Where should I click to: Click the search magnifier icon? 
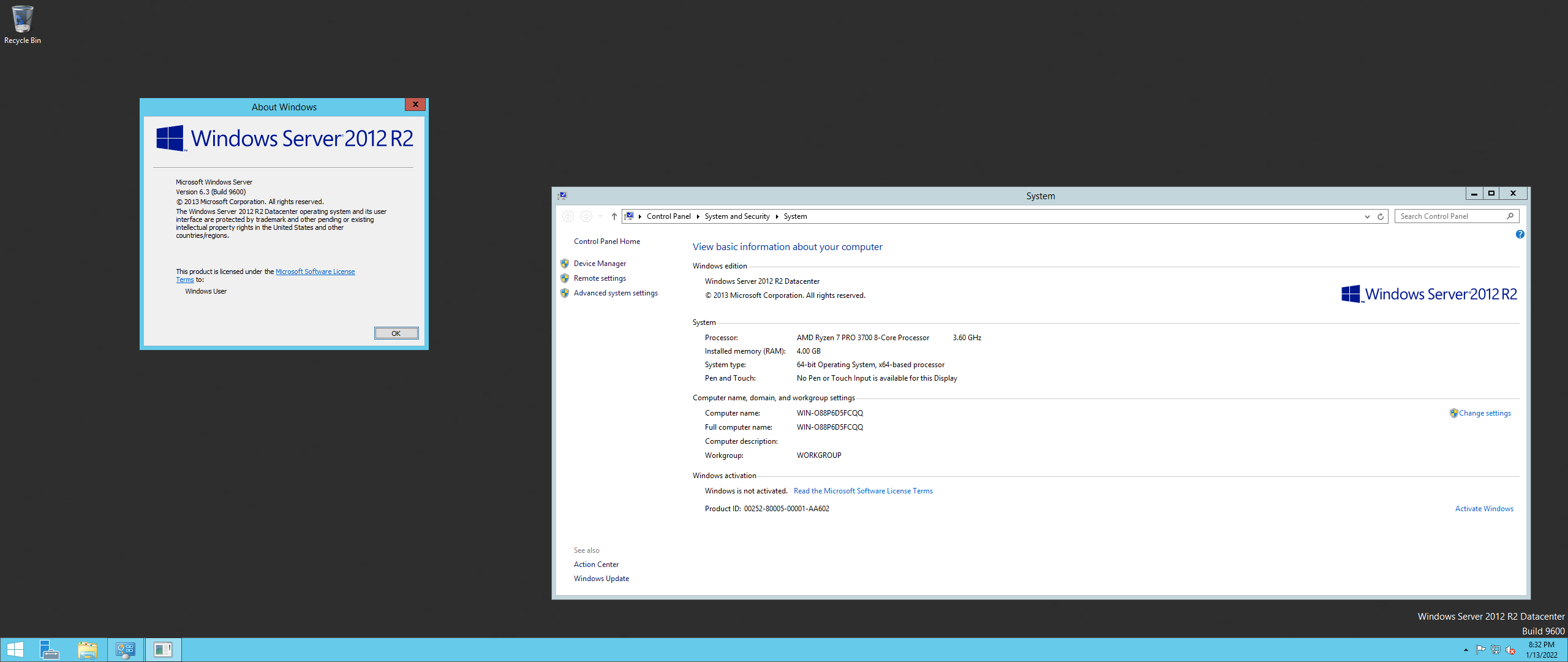[1510, 216]
